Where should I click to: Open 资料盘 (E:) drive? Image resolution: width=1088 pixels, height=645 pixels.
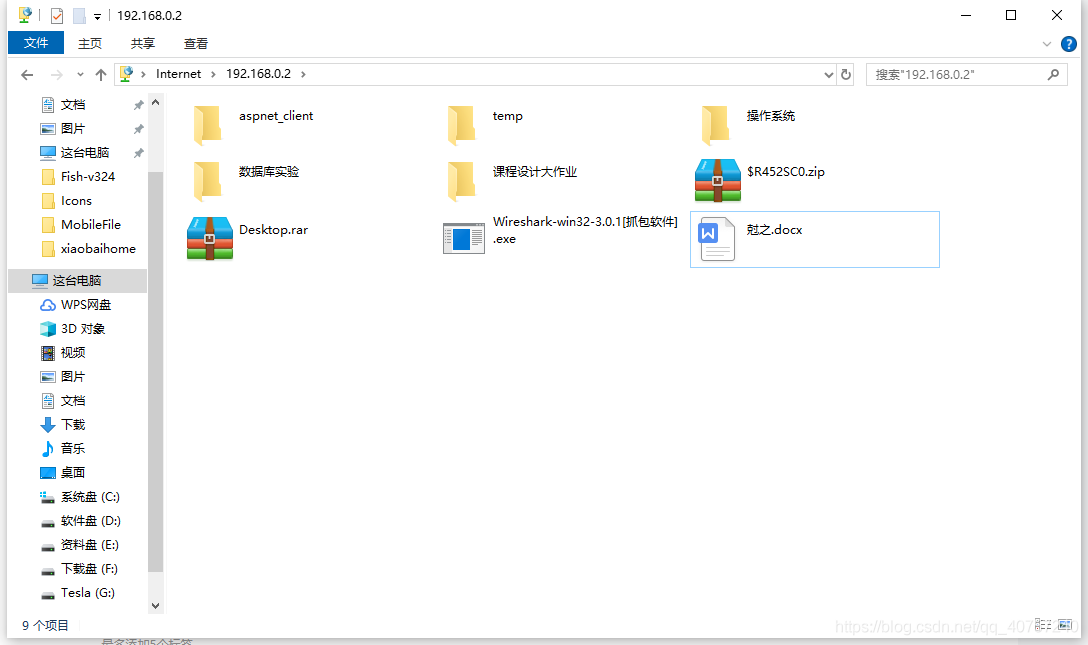click(80, 545)
